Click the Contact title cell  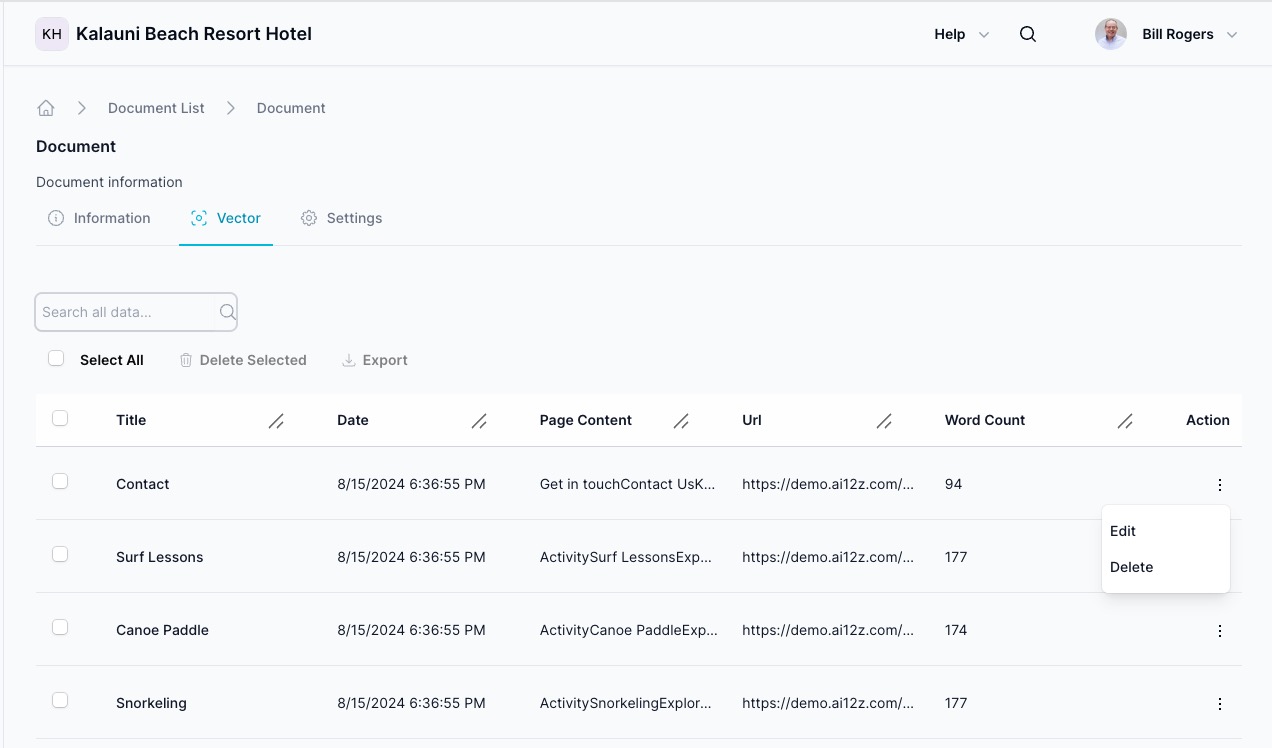tap(143, 484)
